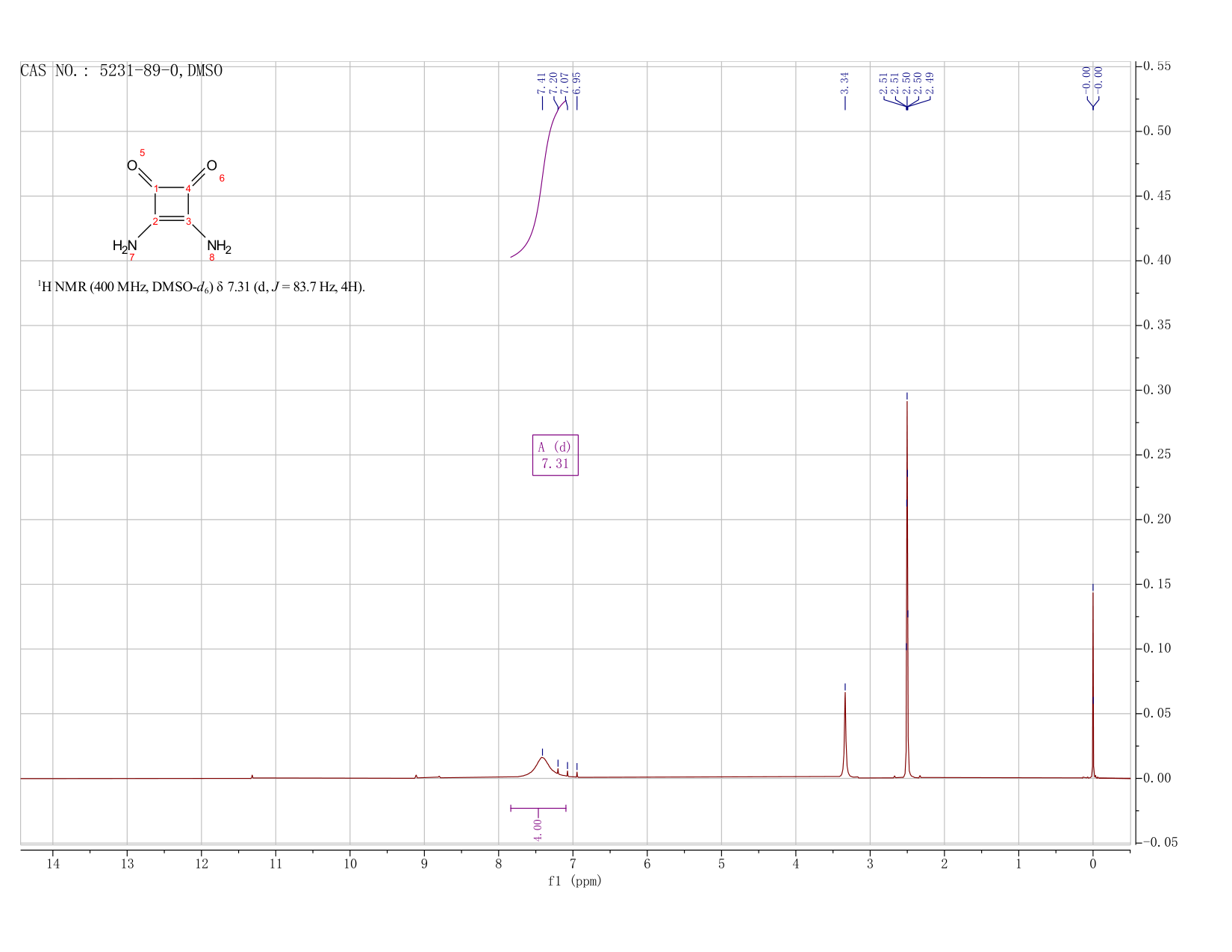
Task: Click the 7.41 peak label
Action: [541, 83]
